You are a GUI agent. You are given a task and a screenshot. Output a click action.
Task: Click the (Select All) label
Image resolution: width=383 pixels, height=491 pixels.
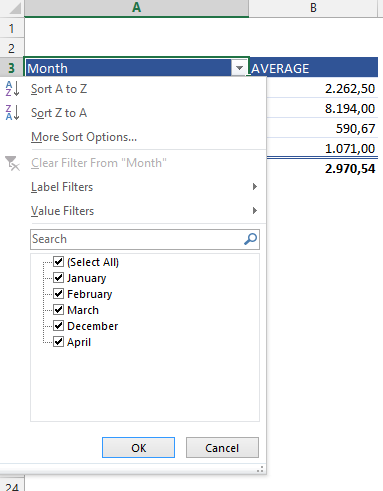tap(93, 262)
